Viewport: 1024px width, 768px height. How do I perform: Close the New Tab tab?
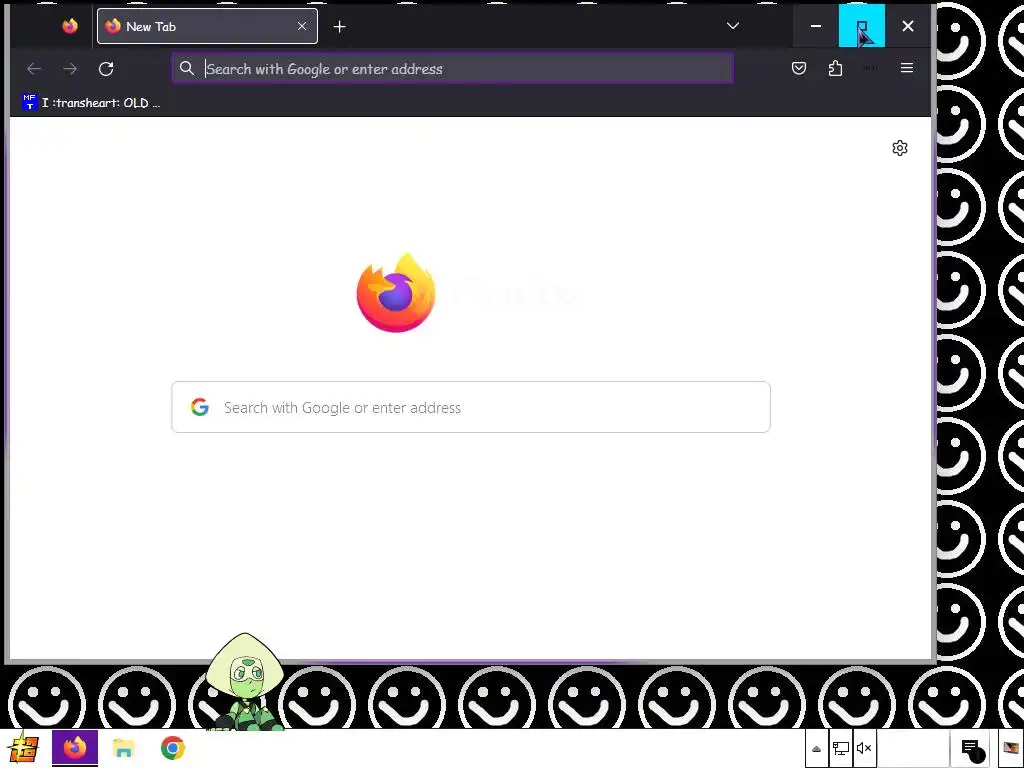pyautogui.click(x=302, y=26)
